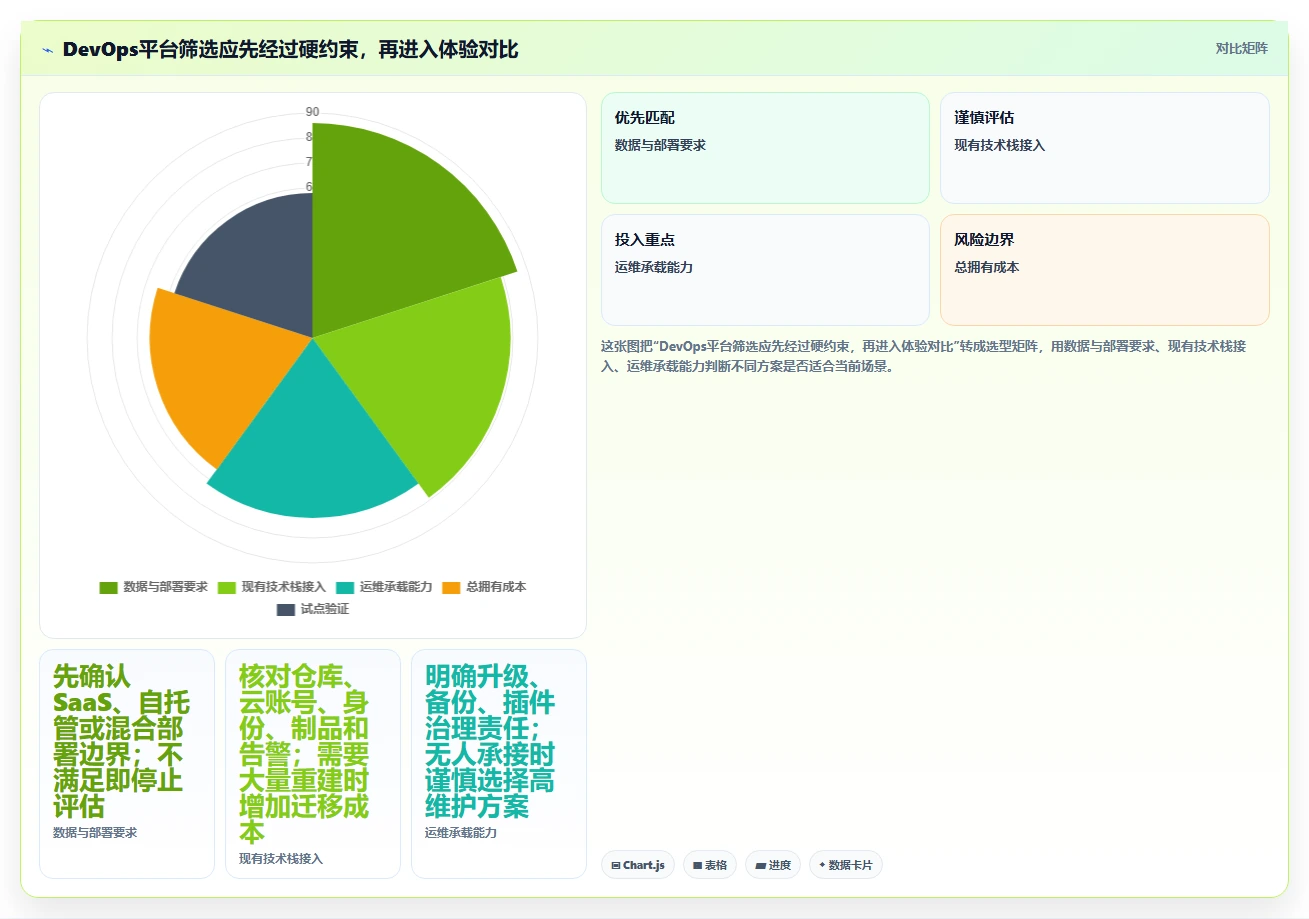Select the 数据卡片 tag chip
The height and width of the screenshot is (919, 1309).
click(x=846, y=865)
